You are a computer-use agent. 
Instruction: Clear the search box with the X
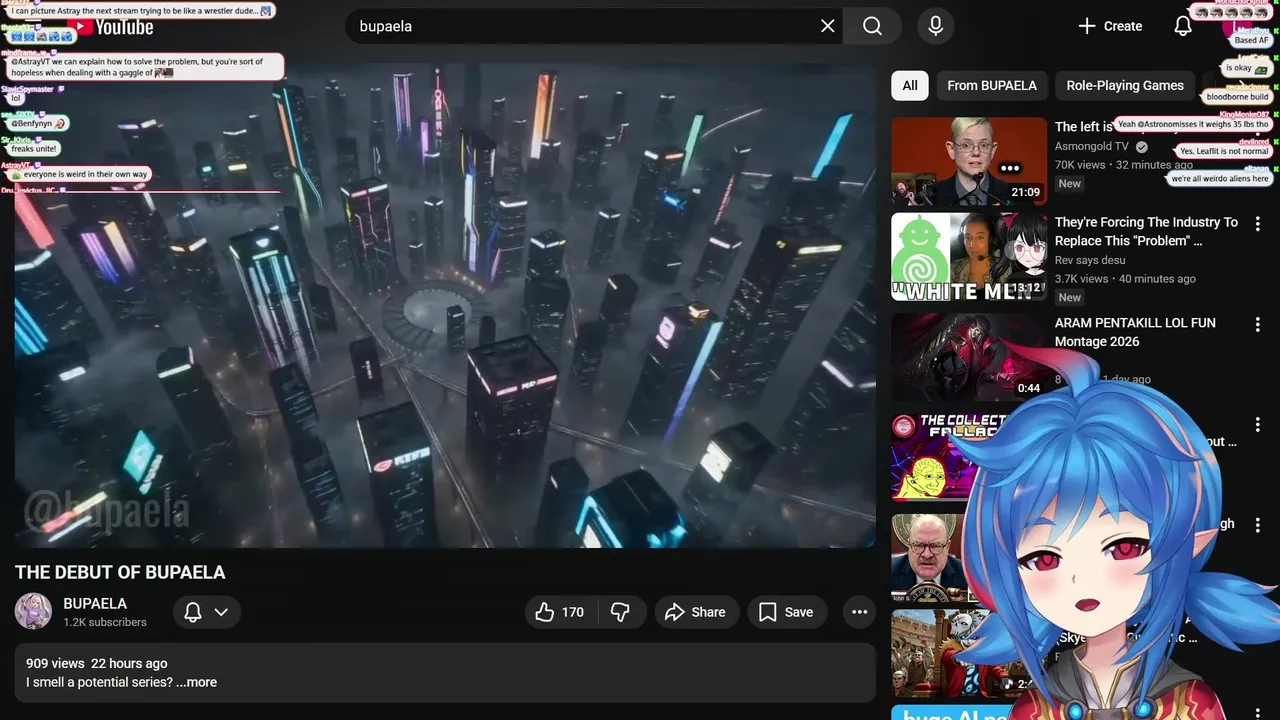coord(827,26)
